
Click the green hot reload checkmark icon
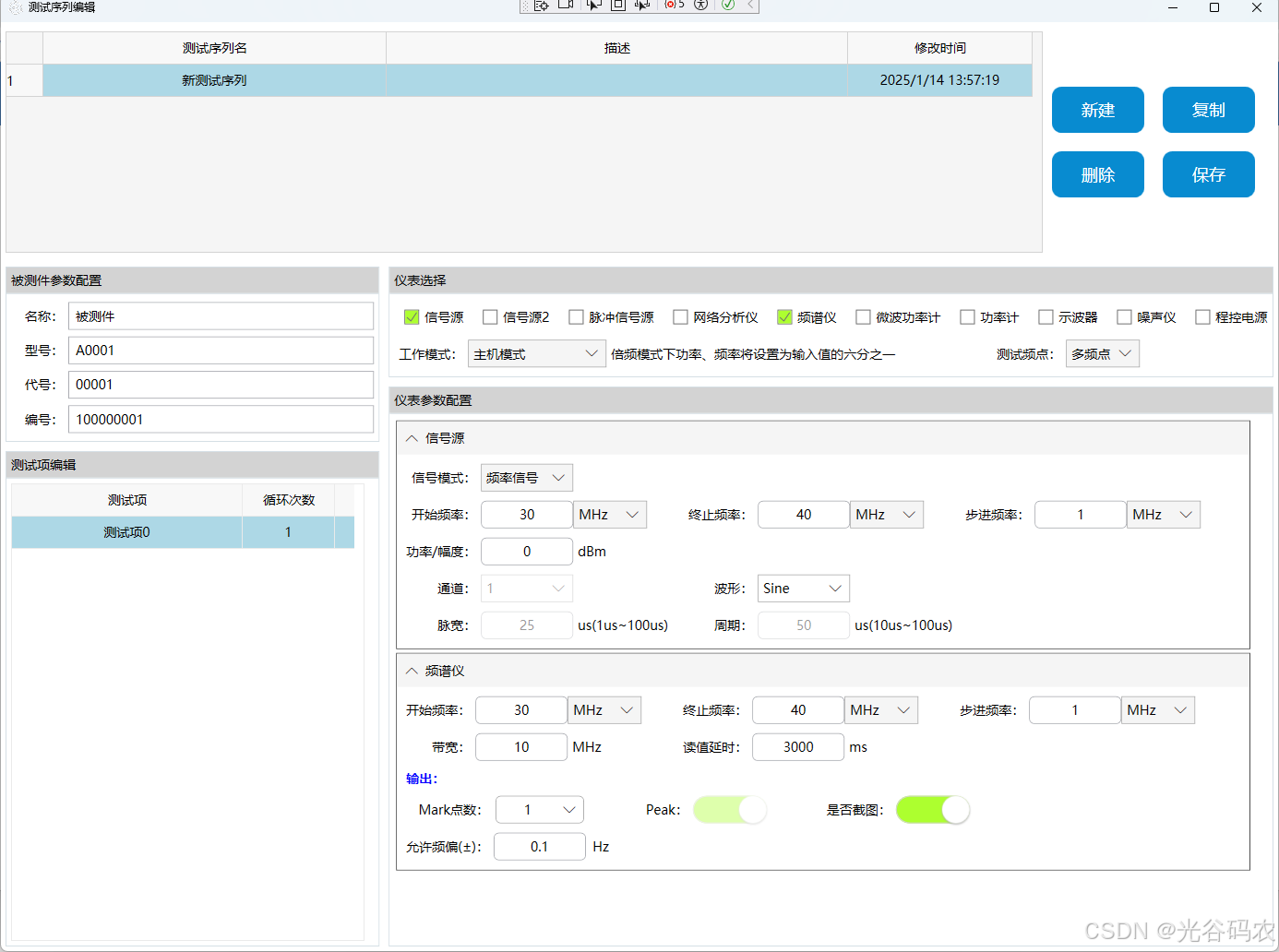(728, 6)
